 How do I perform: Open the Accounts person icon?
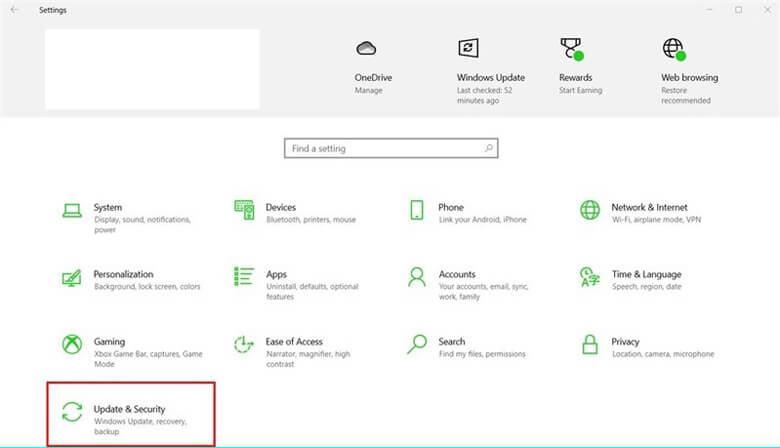(417, 277)
